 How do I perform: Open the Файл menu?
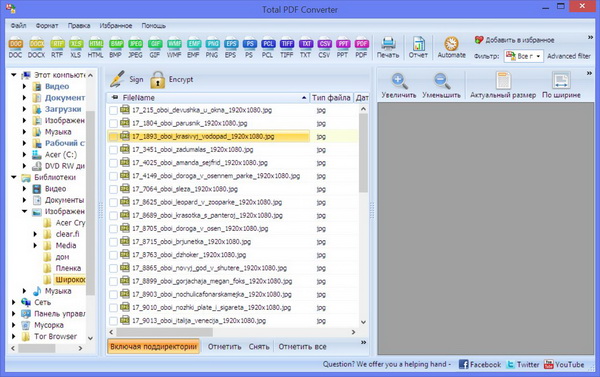click(x=18, y=26)
